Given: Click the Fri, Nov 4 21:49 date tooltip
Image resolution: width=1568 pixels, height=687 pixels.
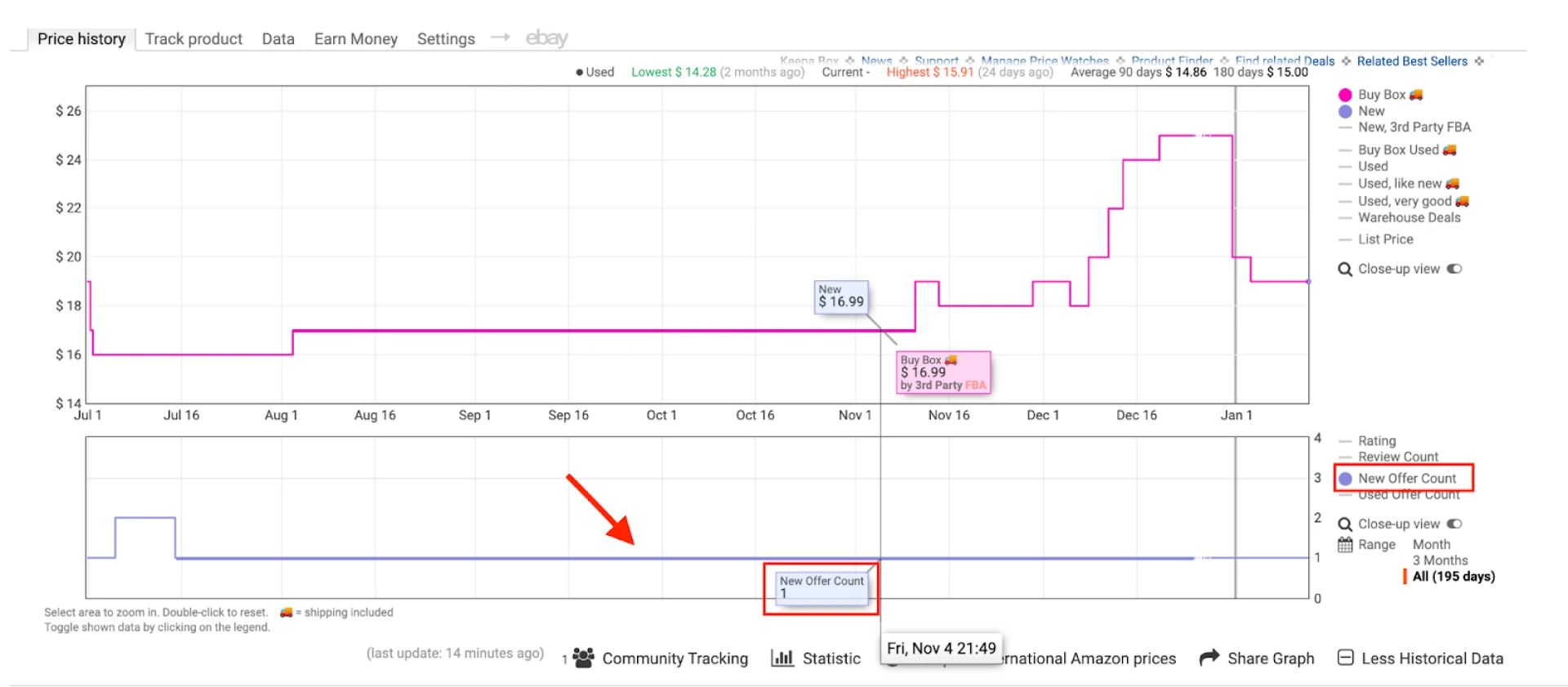Looking at the screenshot, I should click(x=942, y=649).
